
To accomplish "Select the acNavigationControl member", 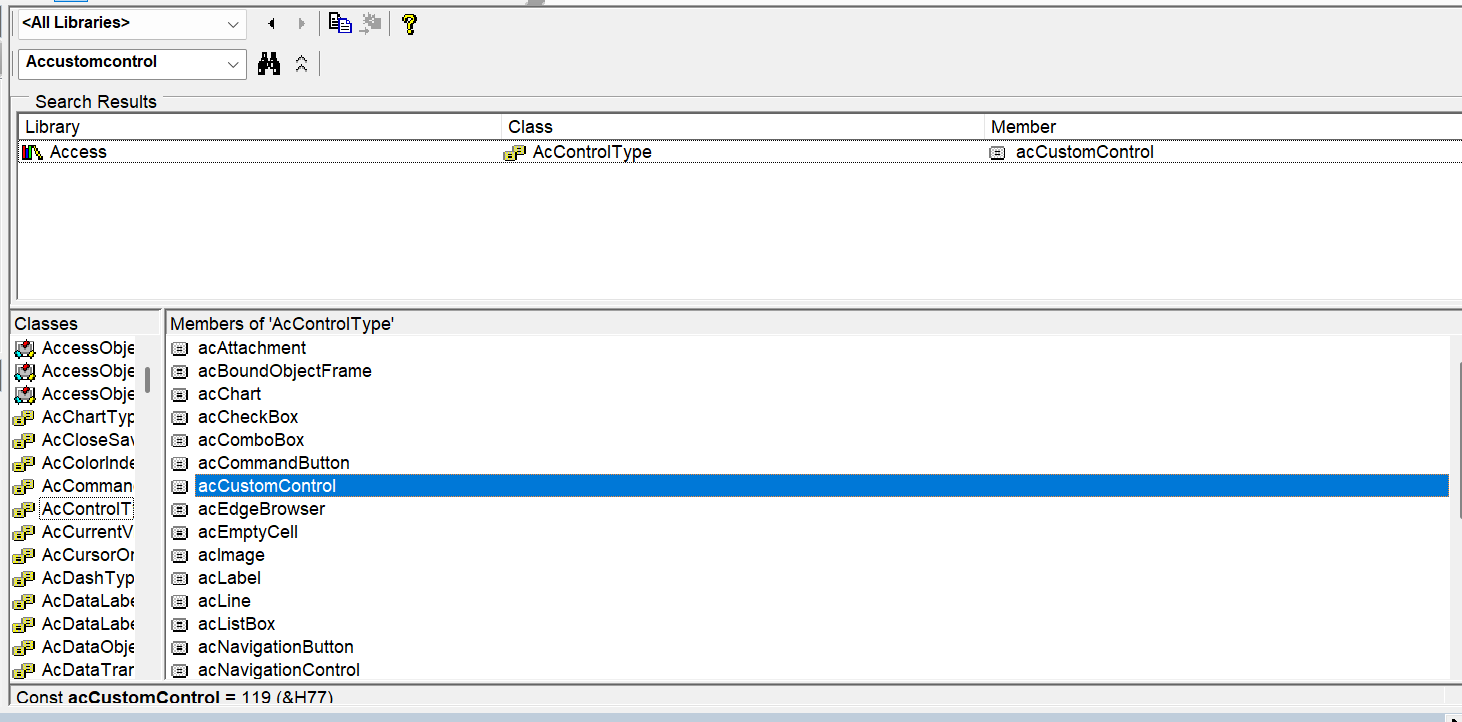I will tap(279, 670).
